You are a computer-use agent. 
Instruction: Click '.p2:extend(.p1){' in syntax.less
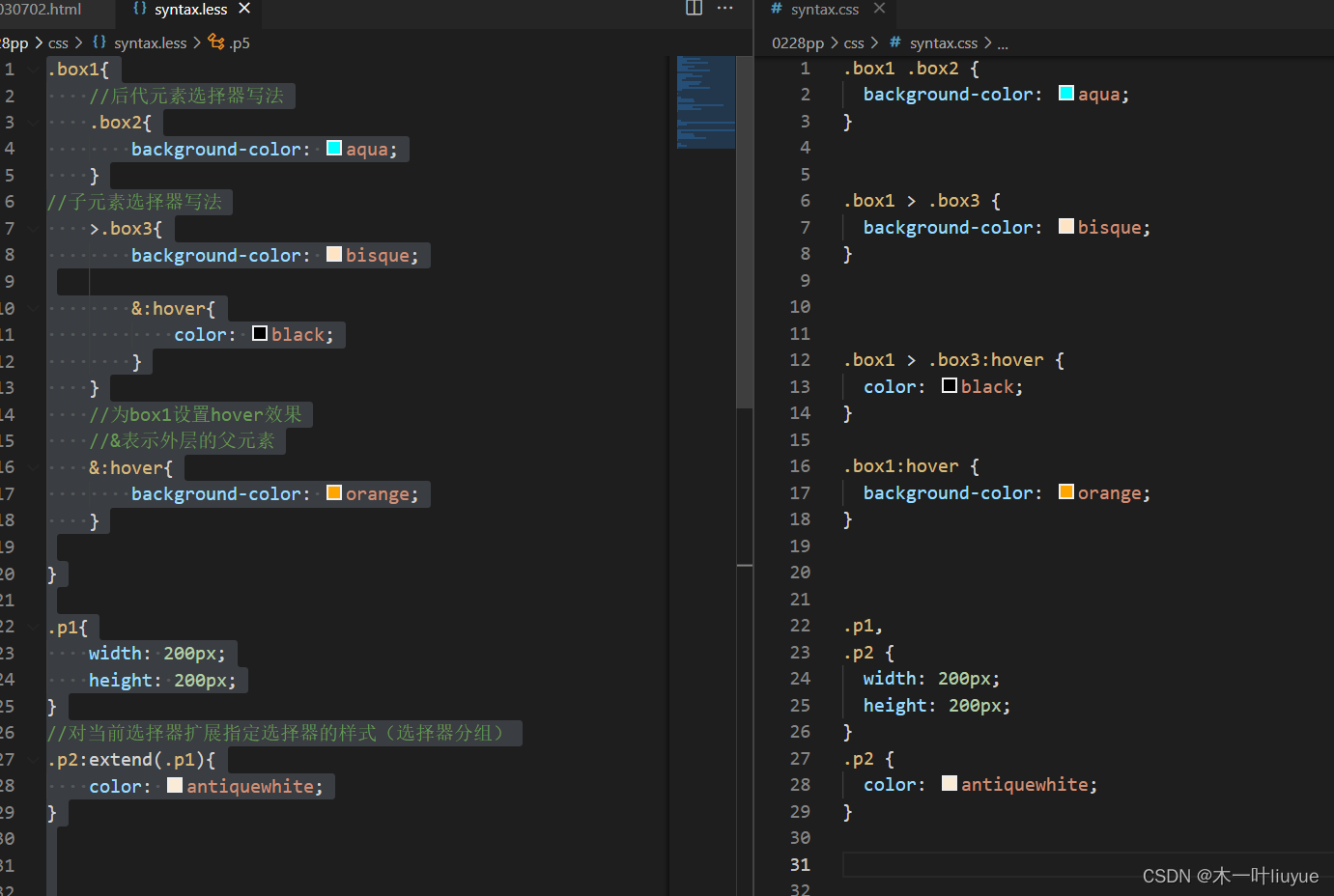click(x=131, y=760)
